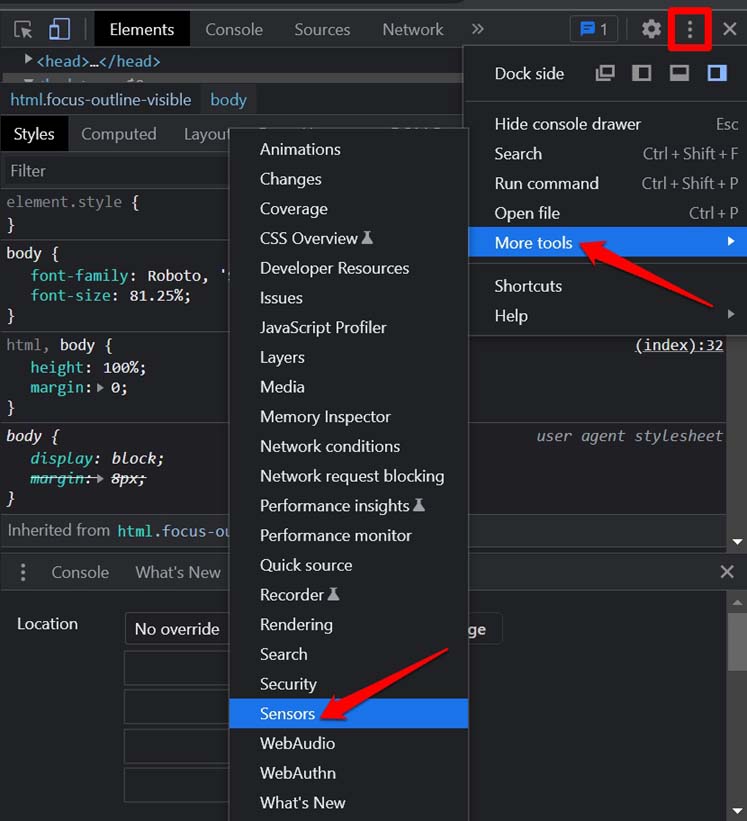
Task: Open JavaScript Profiler from submenu
Action: (349, 328)
